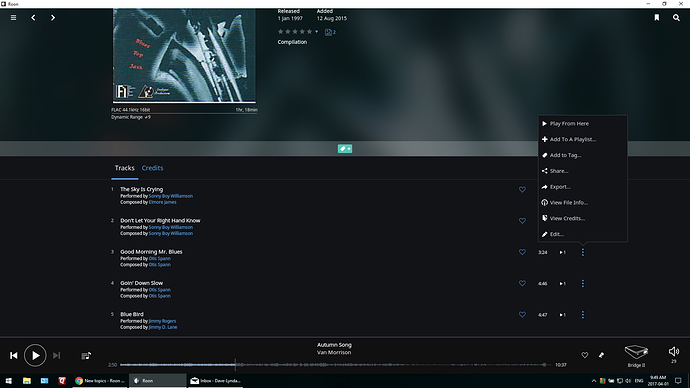Open Jimmy Rogers performer link
The height and width of the screenshot is (388, 690).
click(162, 321)
